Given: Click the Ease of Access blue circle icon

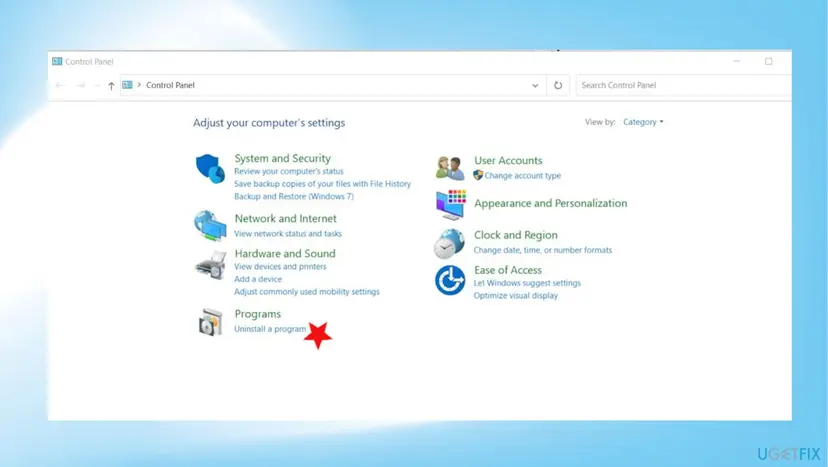Looking at the screenshot, I should (x=450, y=280).
